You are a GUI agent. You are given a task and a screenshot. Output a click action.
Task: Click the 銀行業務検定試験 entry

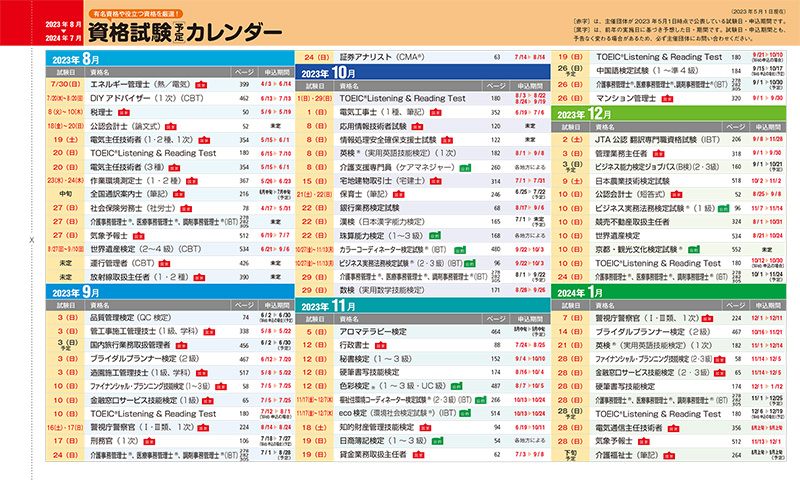[369, 208]
